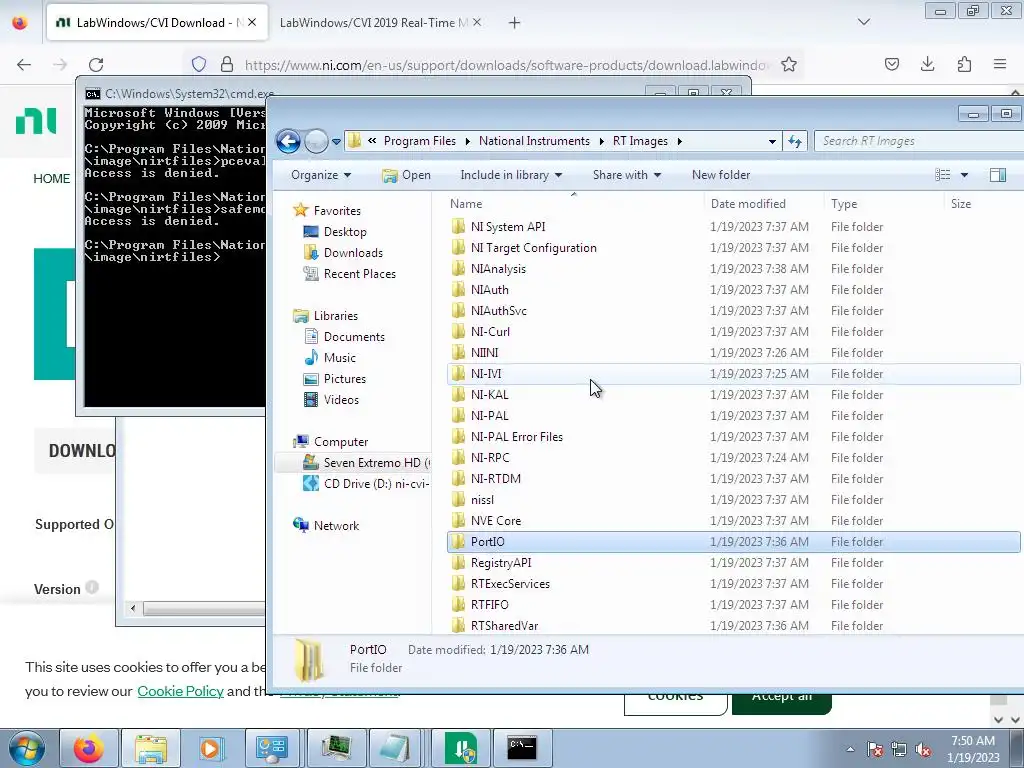Click cmd.exe icon in taskbar

pos(522,748)
